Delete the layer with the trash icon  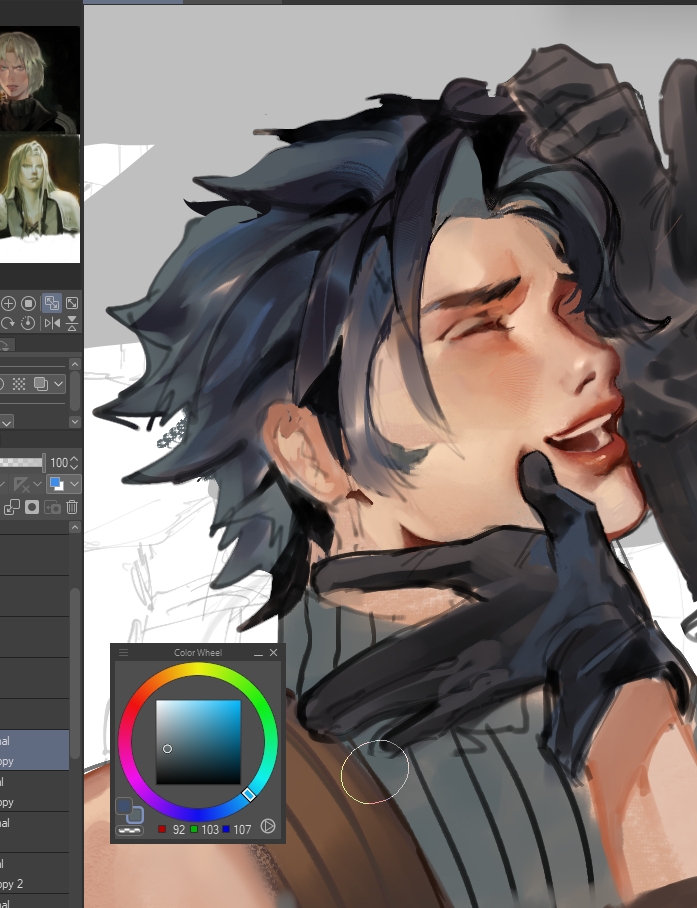pyautogui.click(x=72, y=507)
